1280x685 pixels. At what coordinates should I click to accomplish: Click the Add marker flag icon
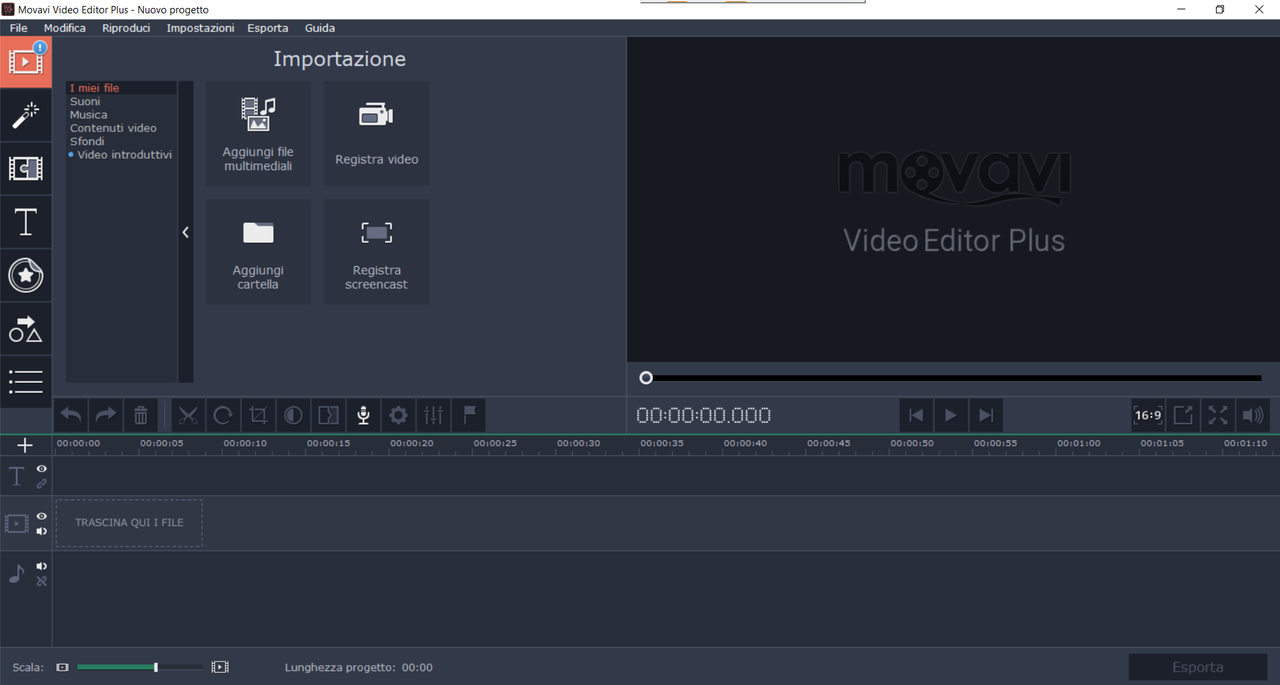pos(468,415)
